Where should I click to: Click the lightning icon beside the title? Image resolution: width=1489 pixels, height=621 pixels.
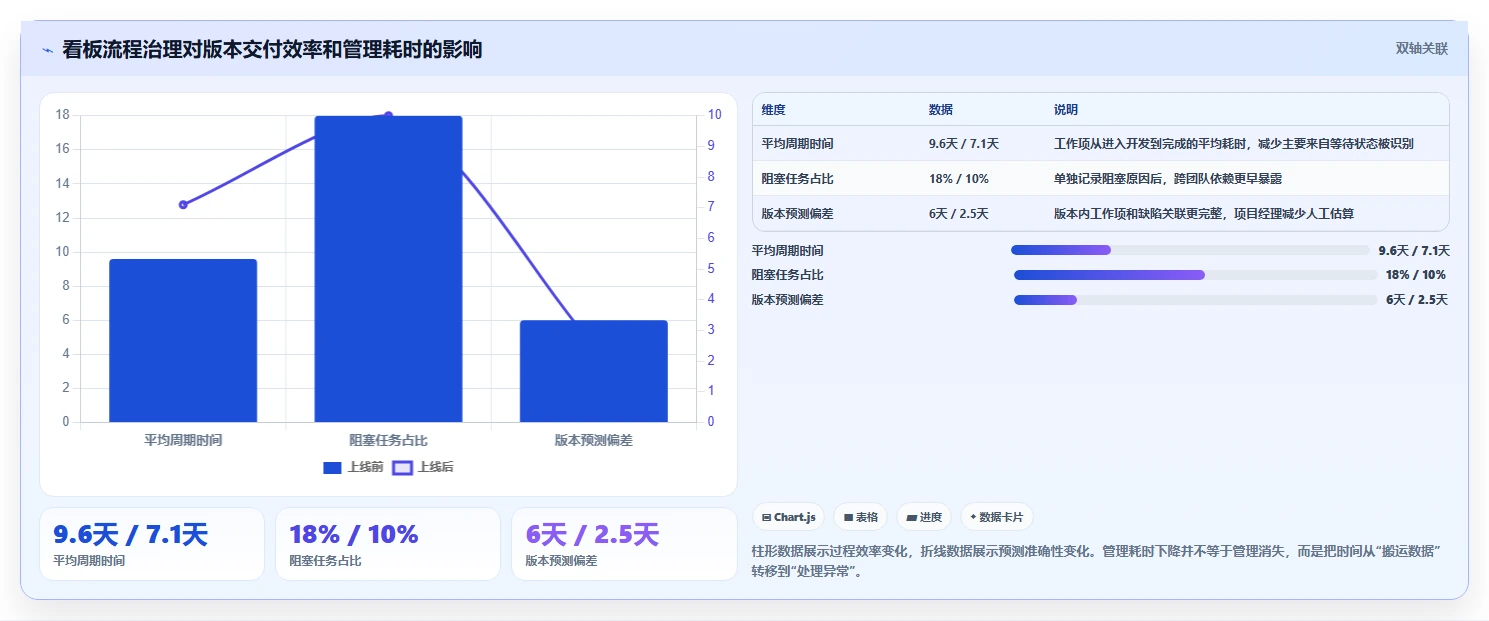coord(47,49)
